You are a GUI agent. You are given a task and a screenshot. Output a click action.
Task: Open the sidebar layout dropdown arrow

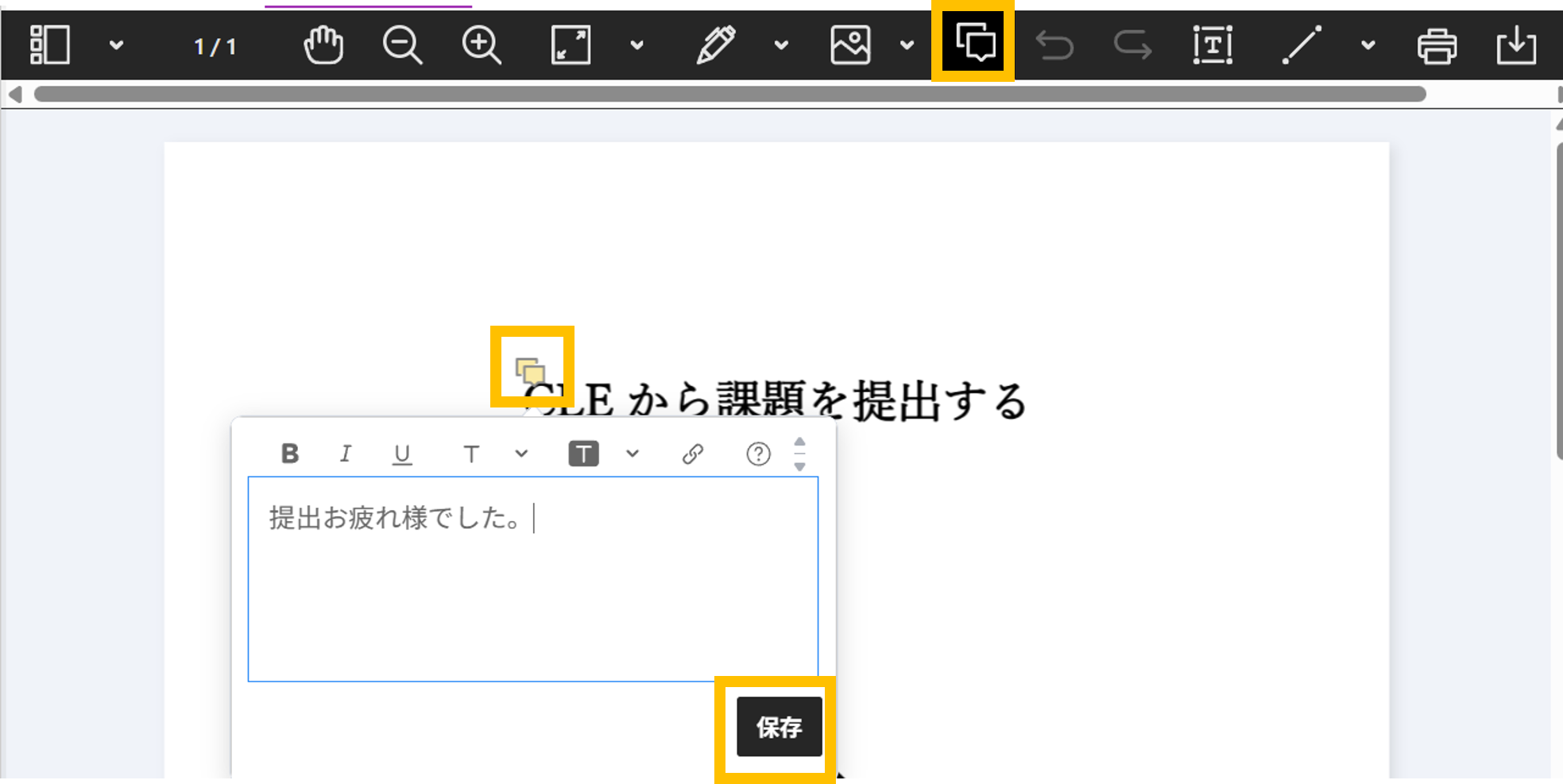[116, 45]
